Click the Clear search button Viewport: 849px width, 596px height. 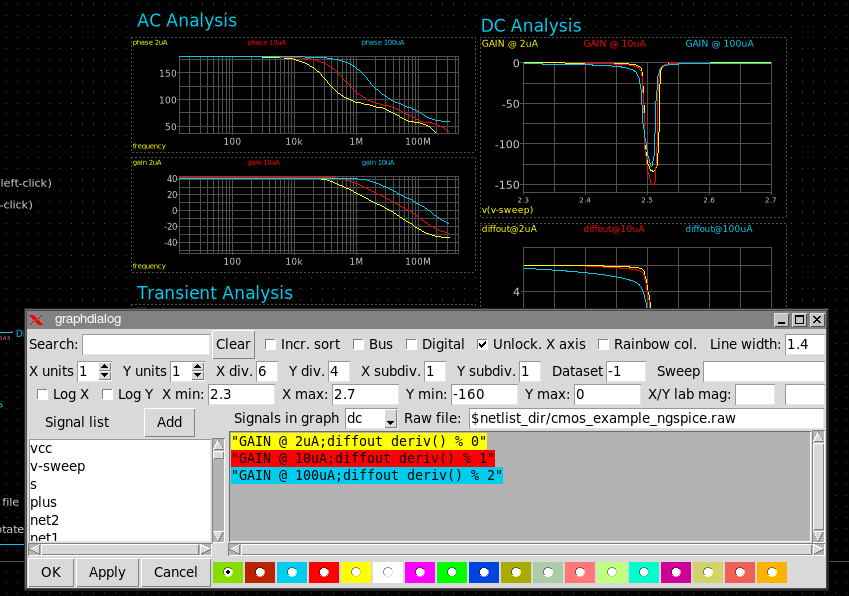coord(233,344)
